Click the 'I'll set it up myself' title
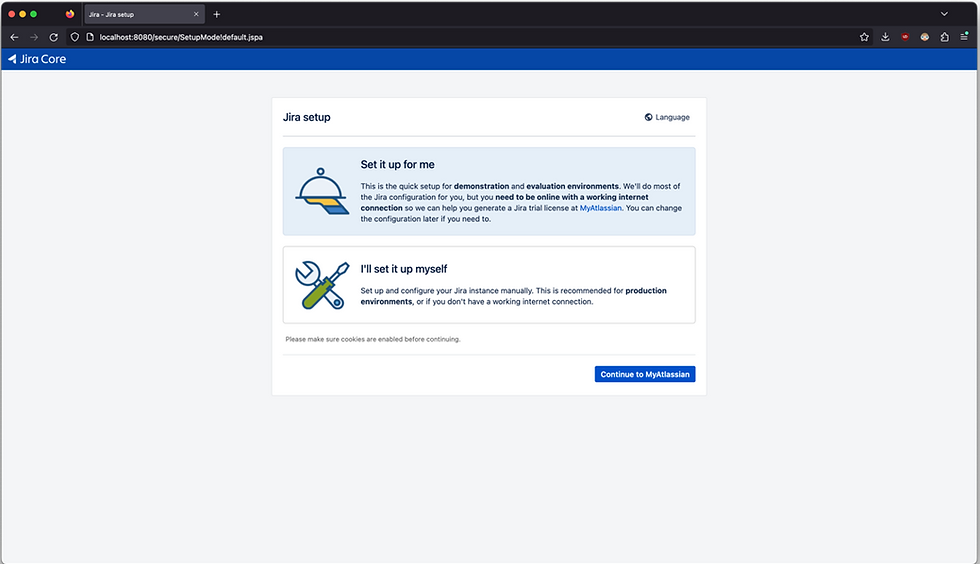This screenshot has width=980, height=564. [404, 269]
